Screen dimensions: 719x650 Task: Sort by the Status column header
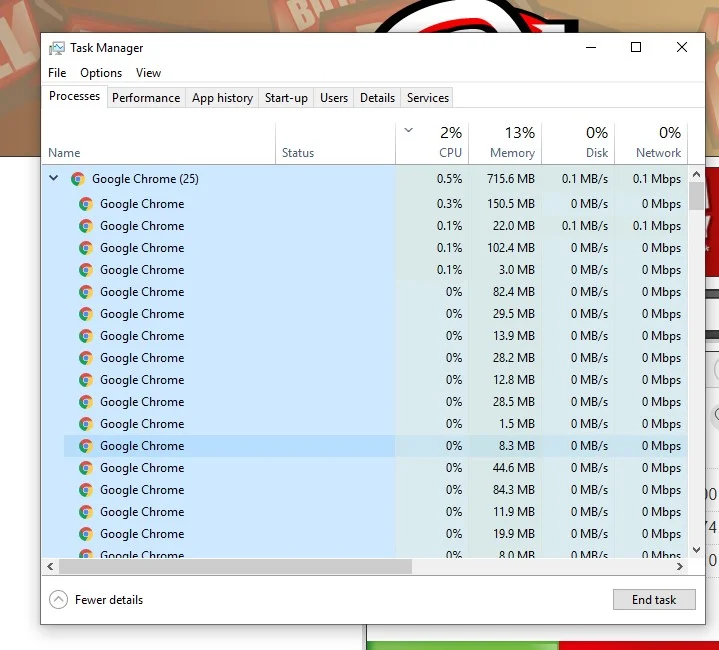coord(335,143)
